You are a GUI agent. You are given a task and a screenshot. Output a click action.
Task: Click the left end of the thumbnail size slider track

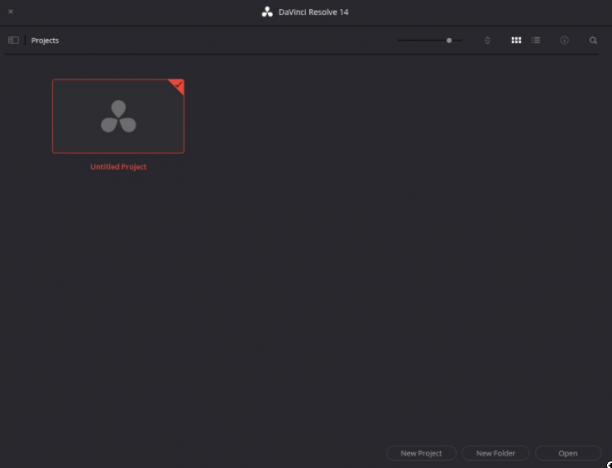tap(399, 40)
